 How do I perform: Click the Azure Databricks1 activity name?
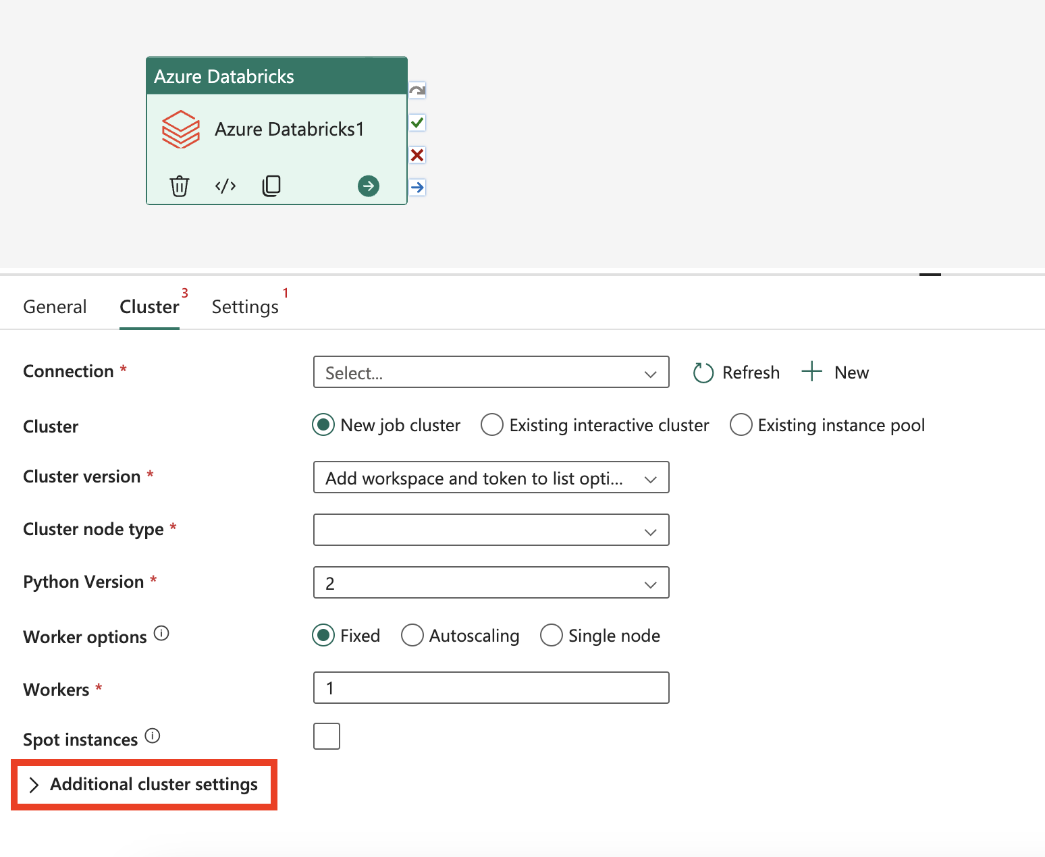pos(289,129)
